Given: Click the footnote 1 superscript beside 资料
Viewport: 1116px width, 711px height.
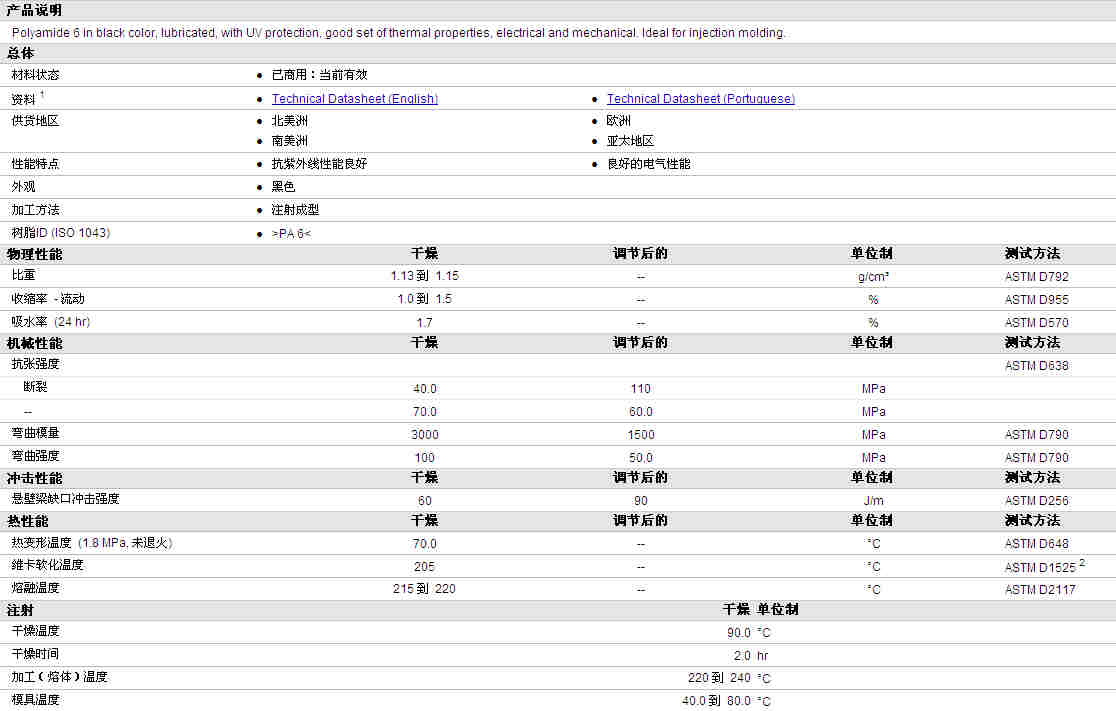Looking at the screenshot, I should (x=42, y=95).
